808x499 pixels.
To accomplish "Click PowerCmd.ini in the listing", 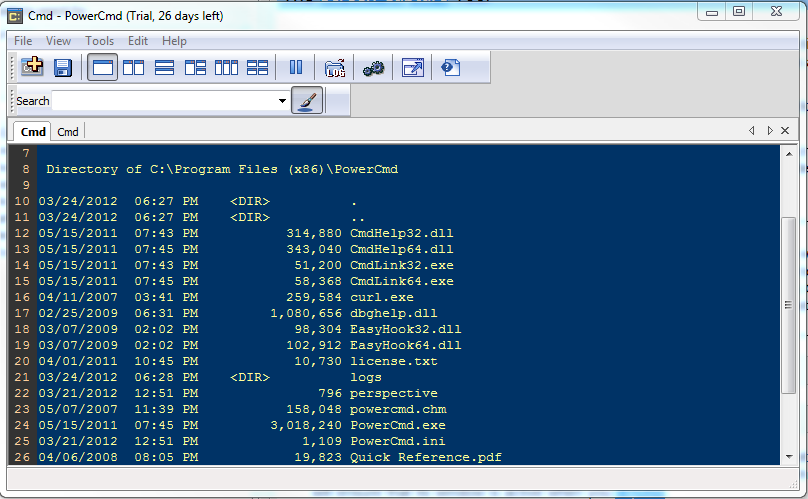I will (398, 441).
